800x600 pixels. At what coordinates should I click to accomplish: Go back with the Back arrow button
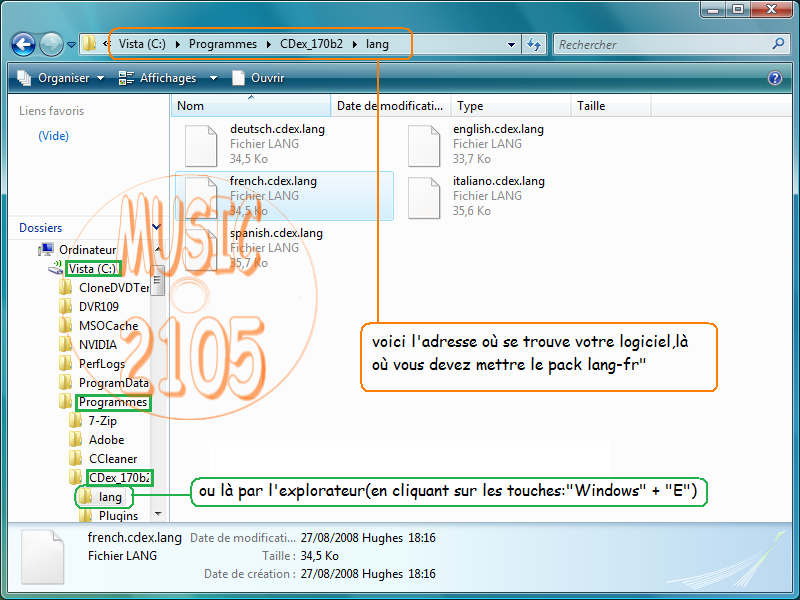tap(23, 44)
